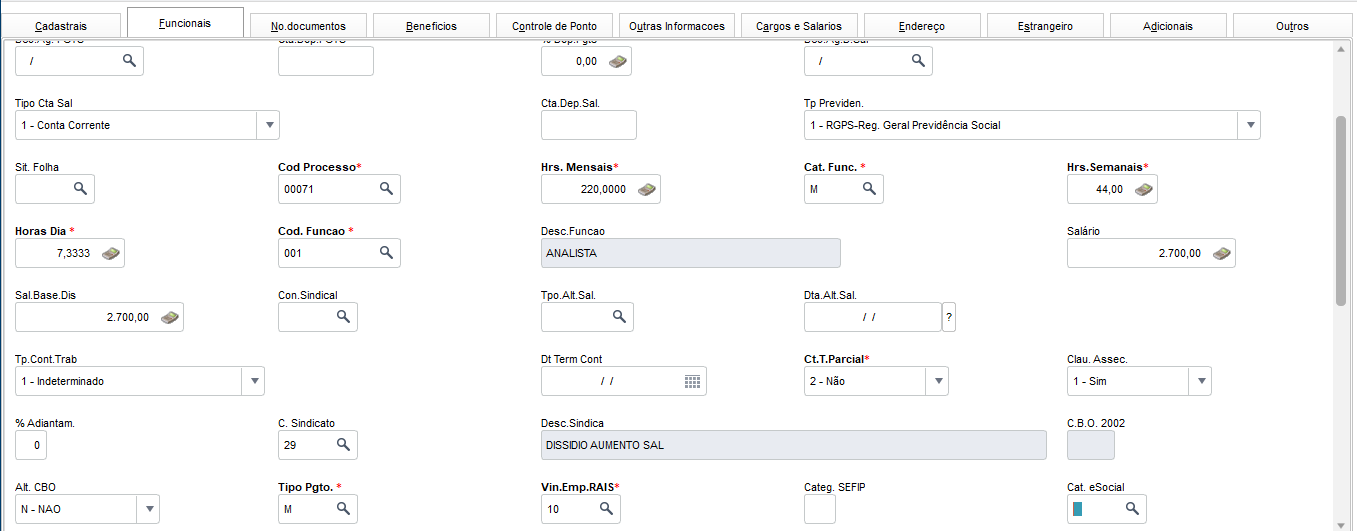Click the Dta.Alt.Sal. question mark button

coord(949,317)
